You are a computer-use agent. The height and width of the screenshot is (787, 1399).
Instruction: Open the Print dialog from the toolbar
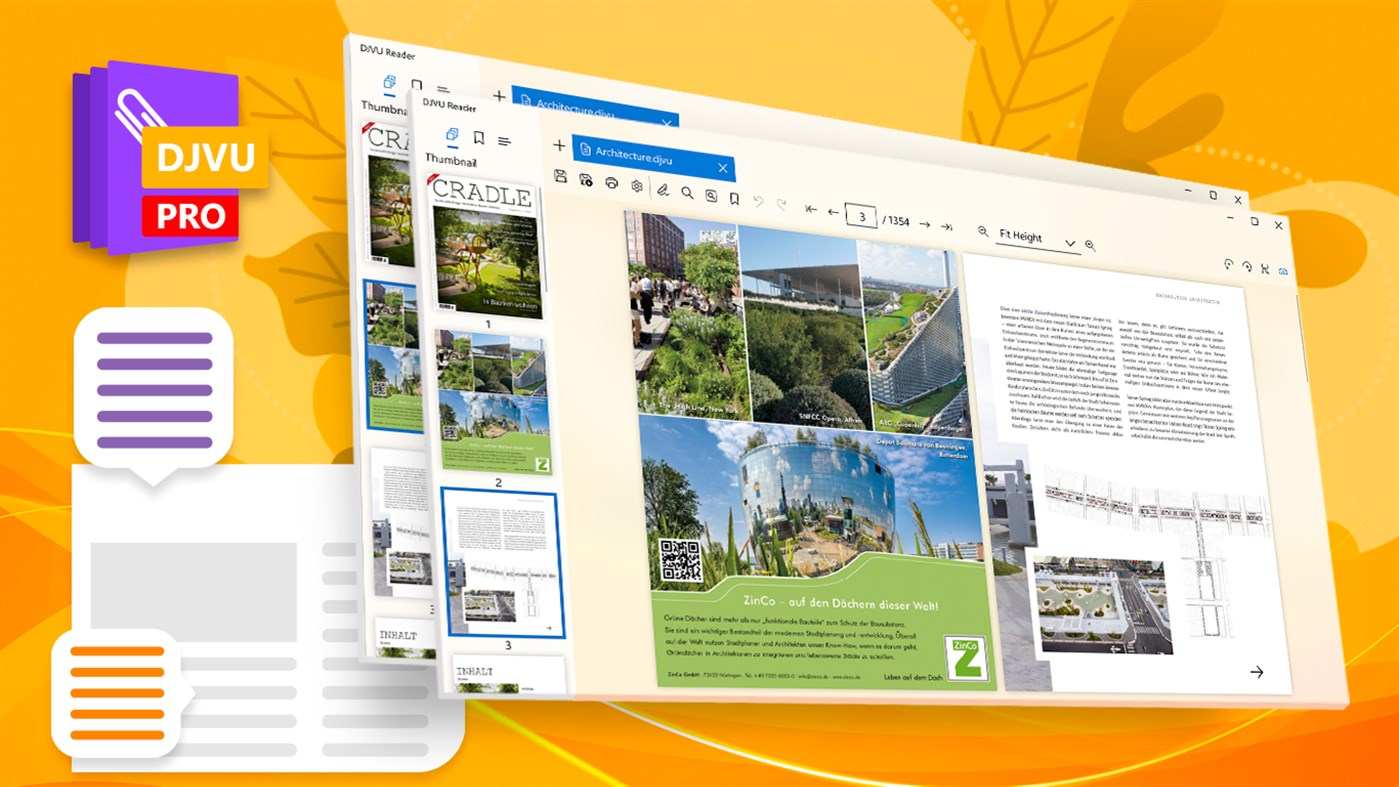[x=611, y=184]
